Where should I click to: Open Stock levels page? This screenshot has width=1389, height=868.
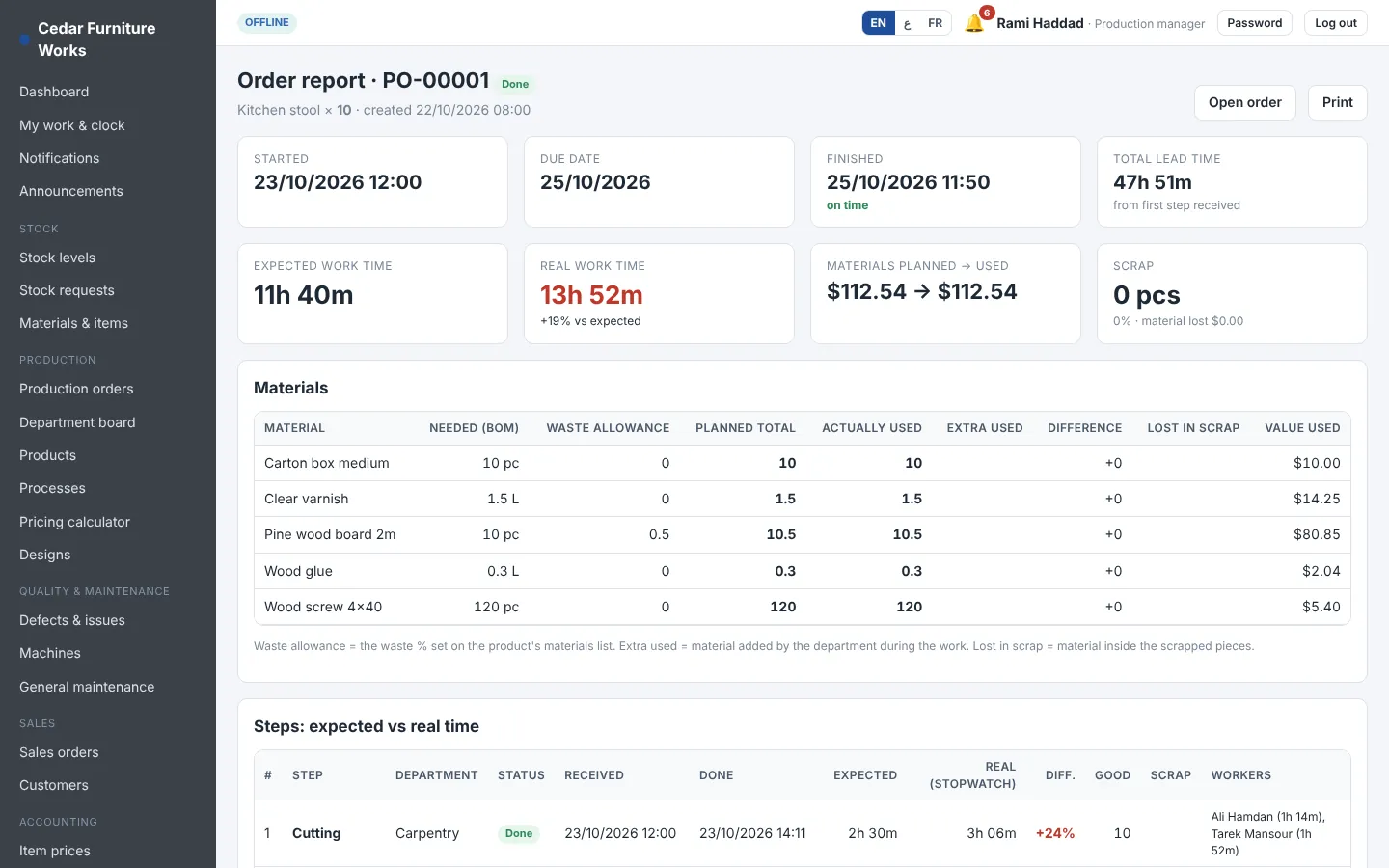tap(57, 258)
